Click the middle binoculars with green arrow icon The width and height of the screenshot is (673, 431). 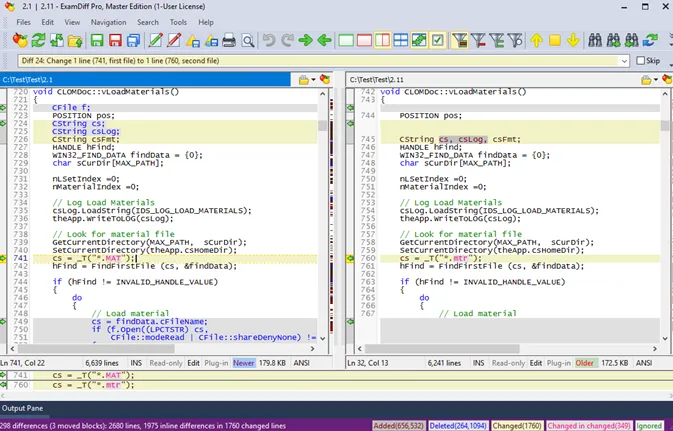pyautogui.click(x=613, y=40)
